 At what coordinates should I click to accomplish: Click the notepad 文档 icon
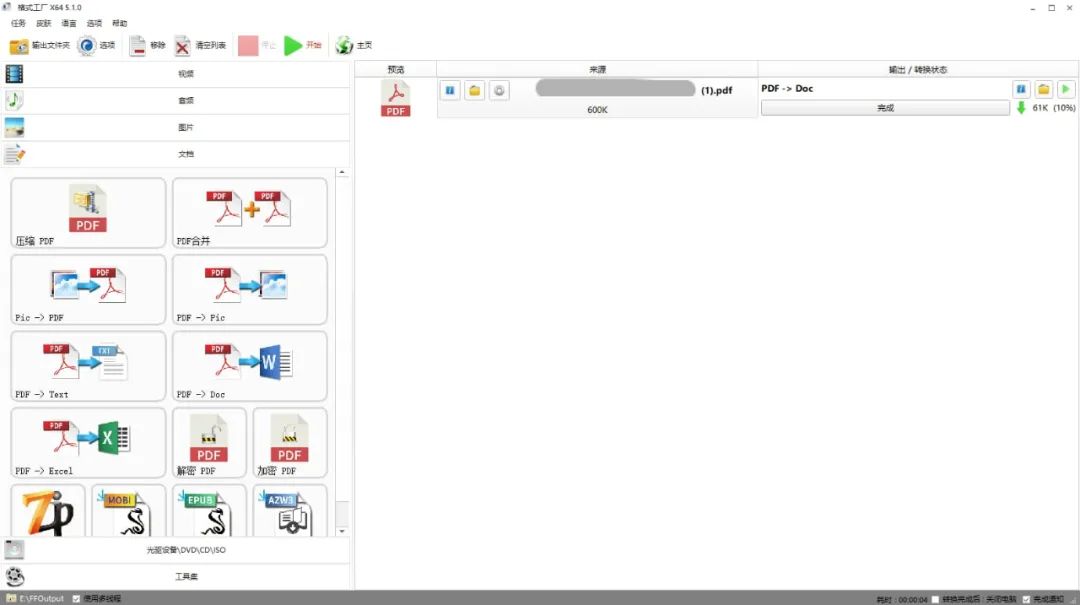click(14, 154)
